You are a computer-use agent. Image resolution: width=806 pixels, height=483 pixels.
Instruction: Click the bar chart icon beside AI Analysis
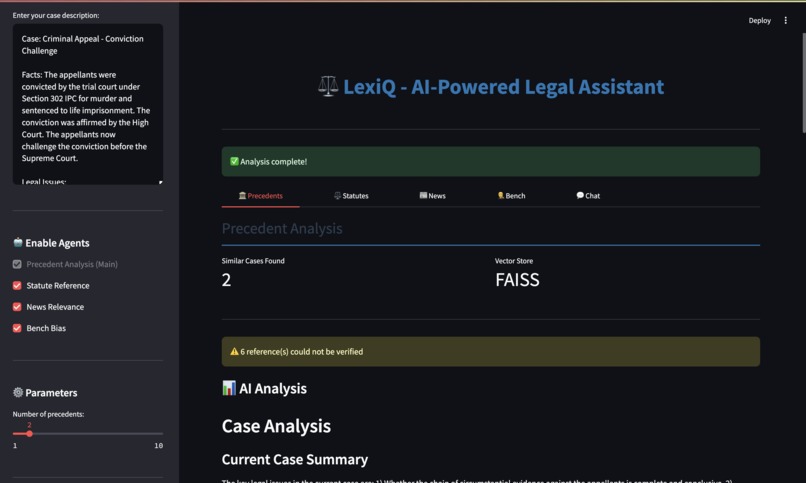pyautogui.click(x=229, y=388)
